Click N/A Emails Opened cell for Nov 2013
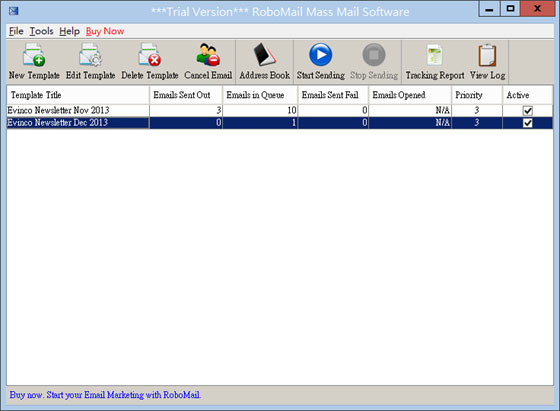This screenshot has height=411, width=560. coord(410,110)
